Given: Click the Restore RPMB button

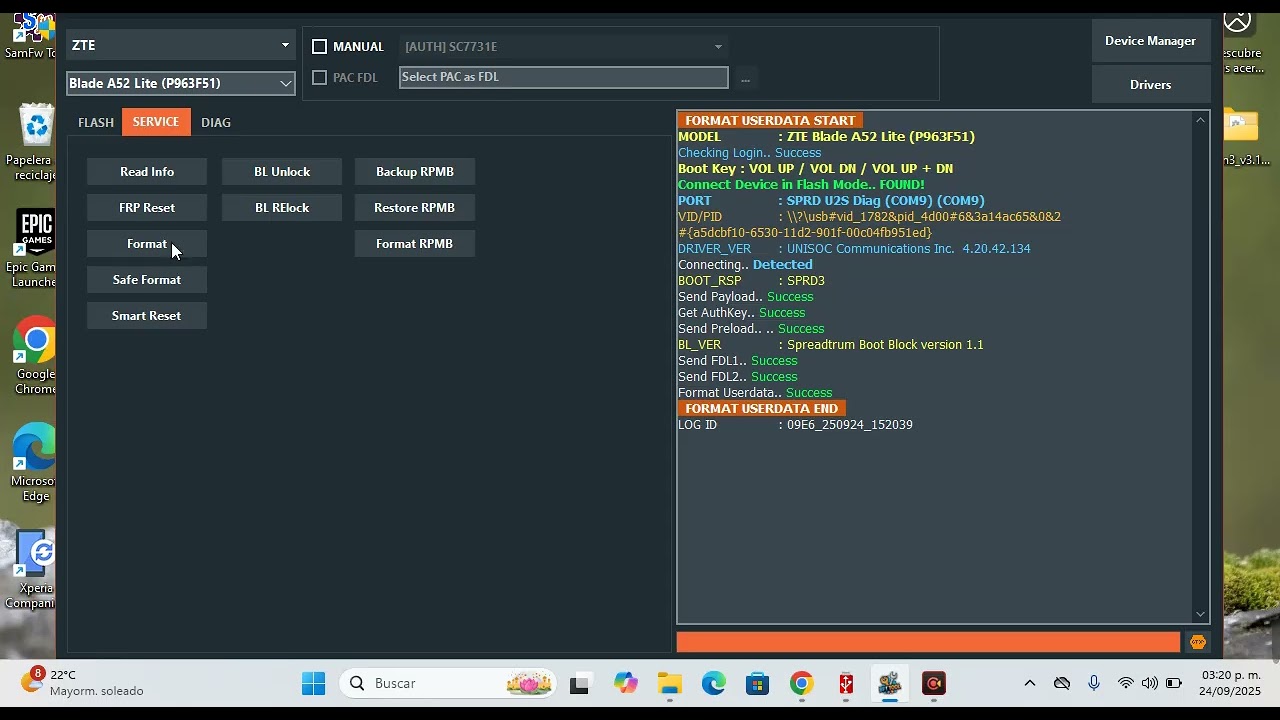Looking at the screenshot, I should [x=415, y=208].
